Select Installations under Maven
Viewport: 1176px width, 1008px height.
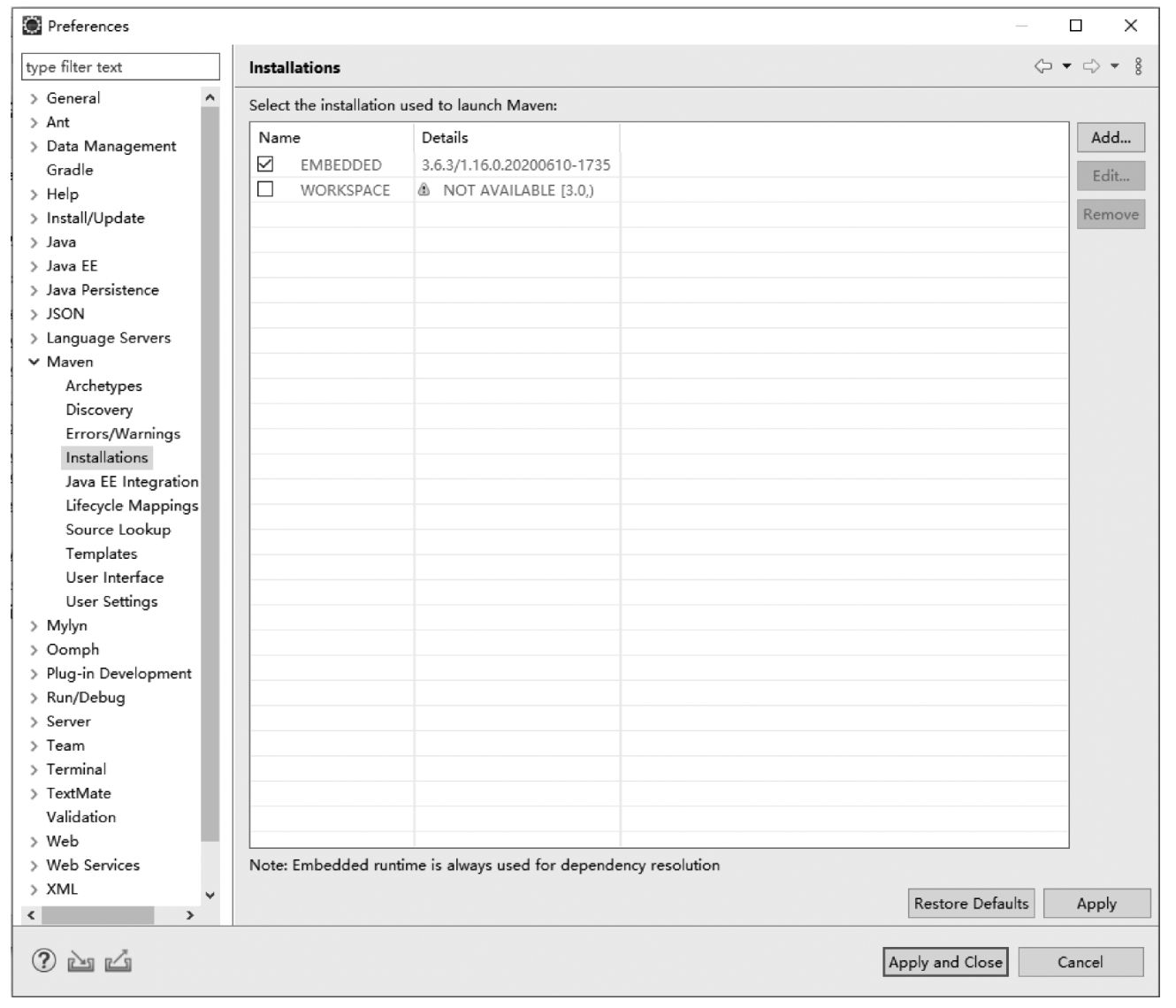tap(107, 457)
